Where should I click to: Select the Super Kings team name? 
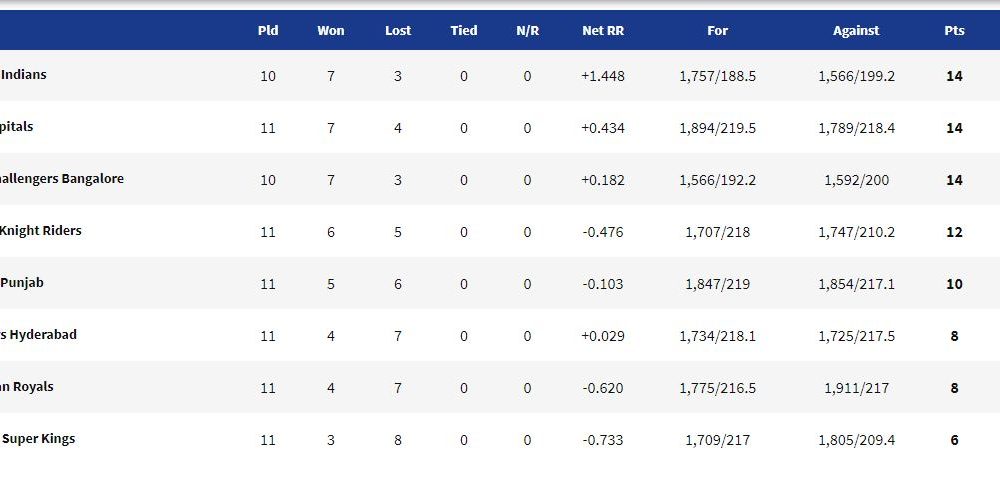pos(38,438)
